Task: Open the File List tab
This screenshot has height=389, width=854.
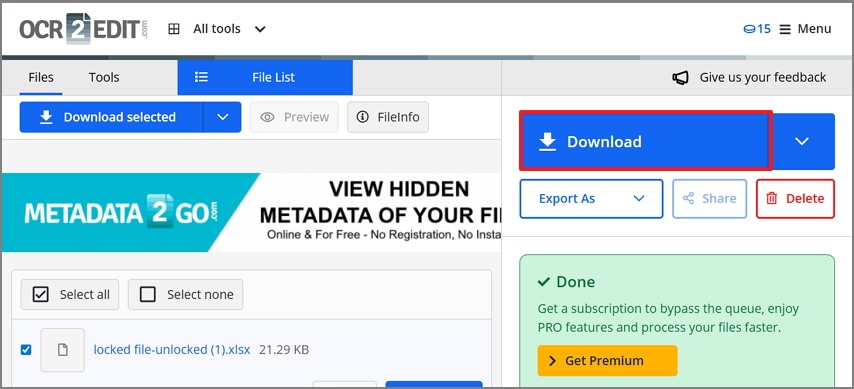Action: (x=265, y=77)
